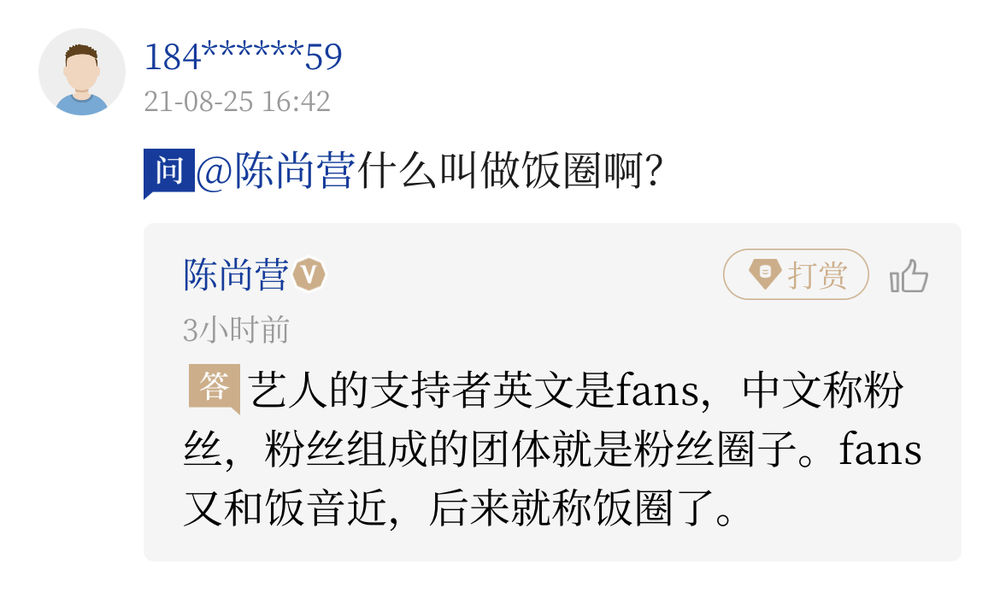Click the answer's middle line about 粉丝圈子

click(550, 450)
